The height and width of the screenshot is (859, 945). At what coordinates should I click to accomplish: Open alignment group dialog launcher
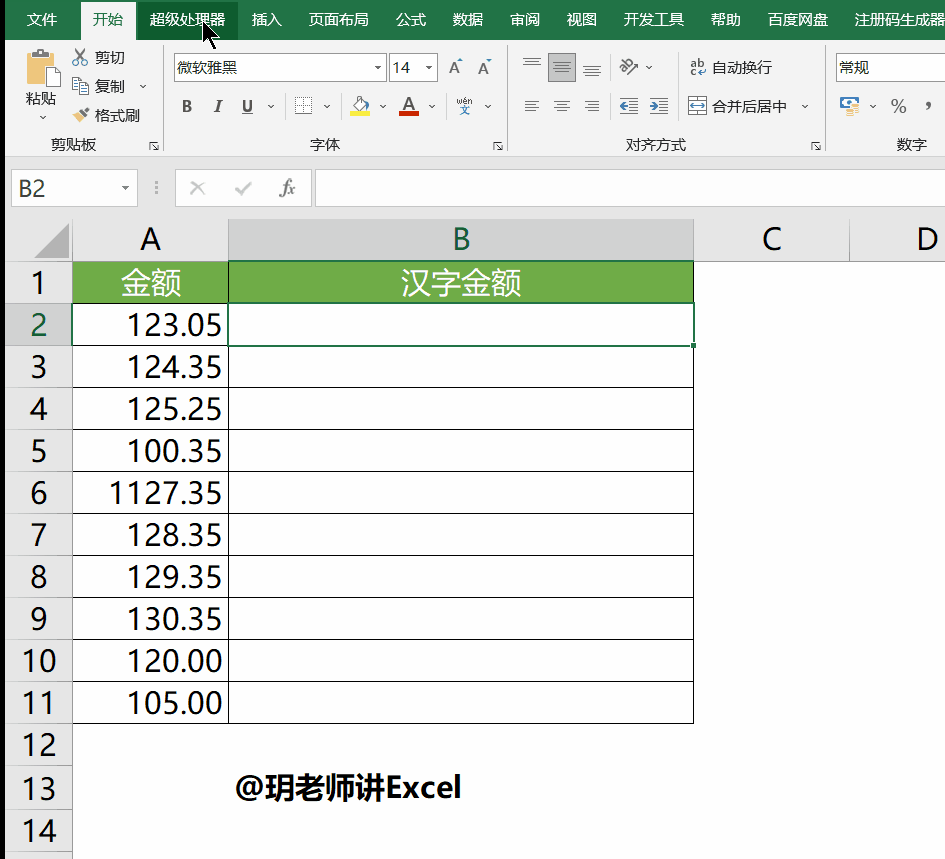click(816, 146)
